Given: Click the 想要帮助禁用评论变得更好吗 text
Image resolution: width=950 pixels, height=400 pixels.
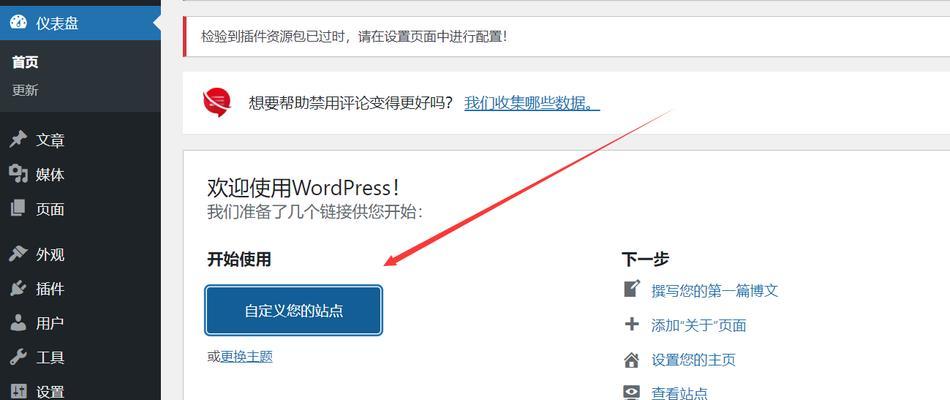Looking at the screenshot, I should pos(351,103).
